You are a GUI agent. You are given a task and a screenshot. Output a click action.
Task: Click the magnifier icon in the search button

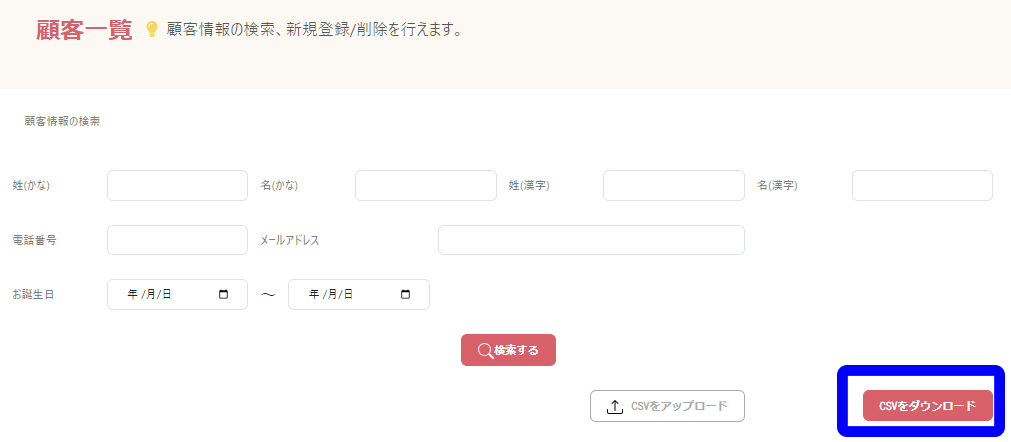tap(484, 350)
